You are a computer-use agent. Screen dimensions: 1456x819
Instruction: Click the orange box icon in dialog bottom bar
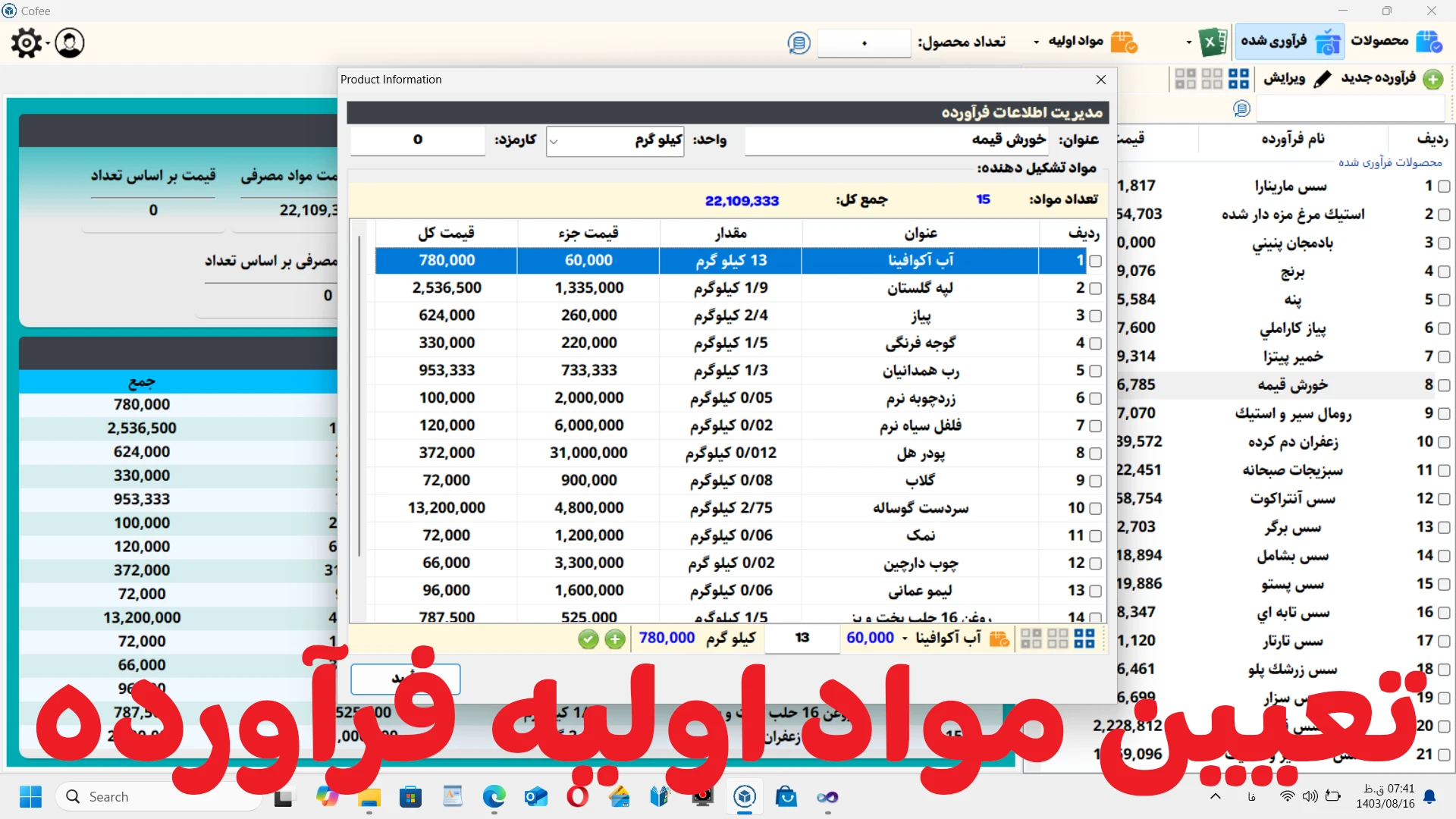999,639
